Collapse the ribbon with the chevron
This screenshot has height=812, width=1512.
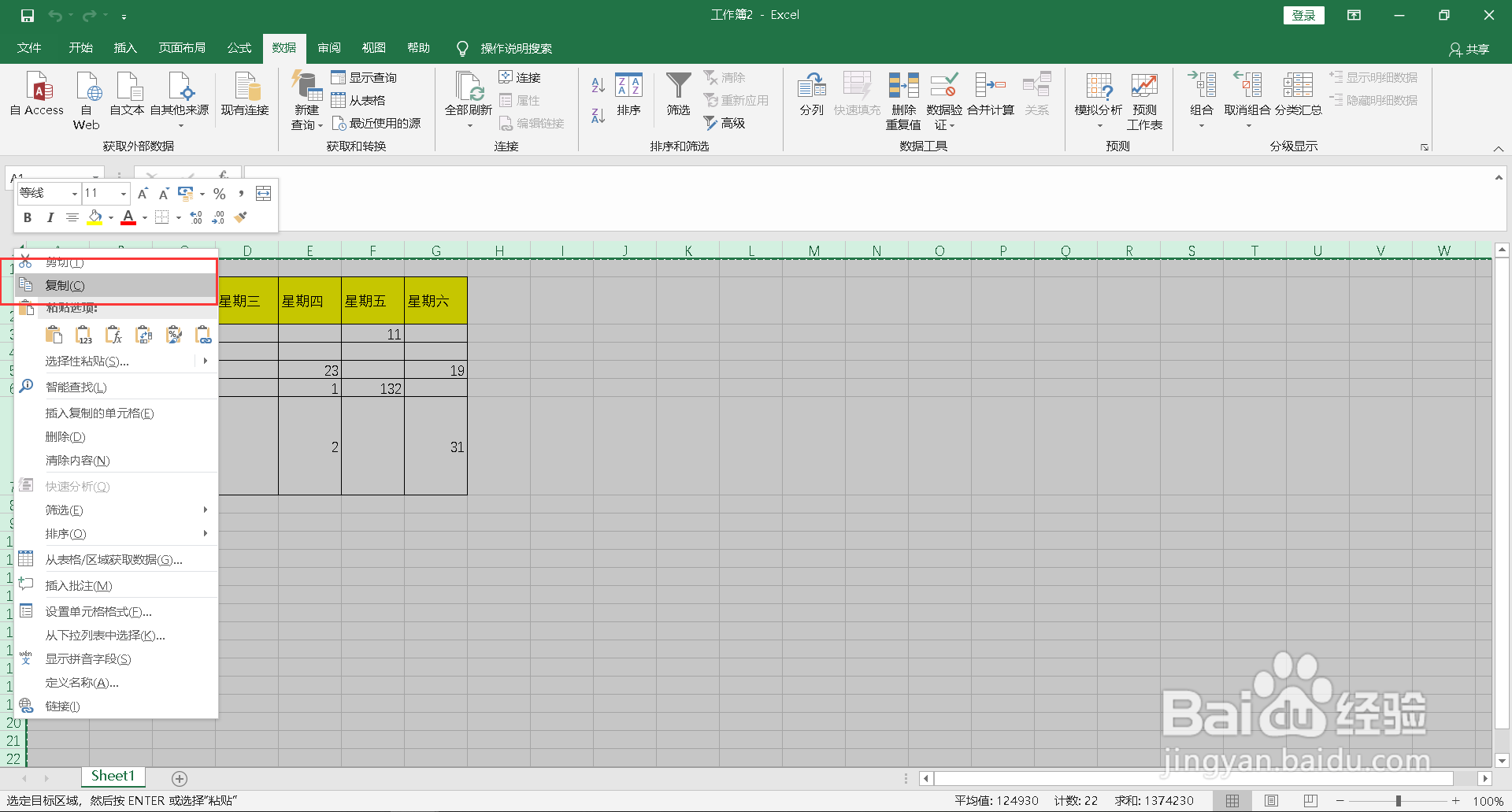coord(1498,148)
